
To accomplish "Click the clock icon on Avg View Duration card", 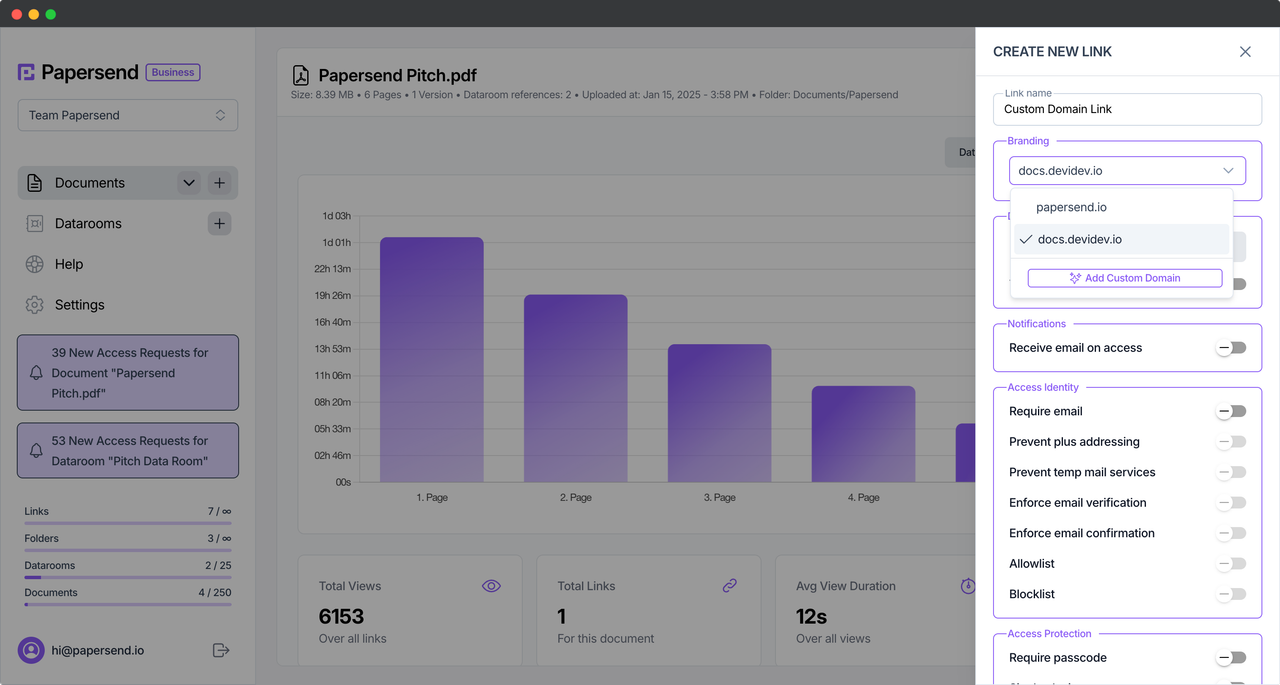I will [x=966, y=585].
